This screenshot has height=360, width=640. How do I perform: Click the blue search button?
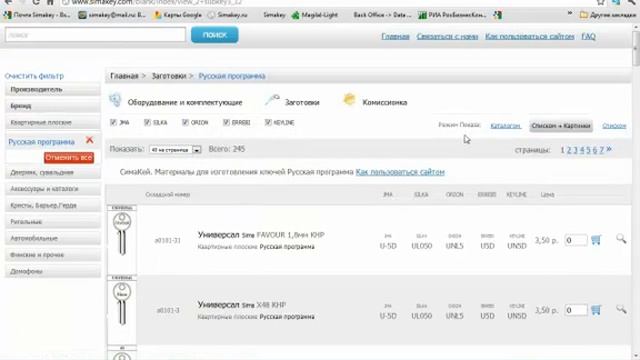coord(215,35)
